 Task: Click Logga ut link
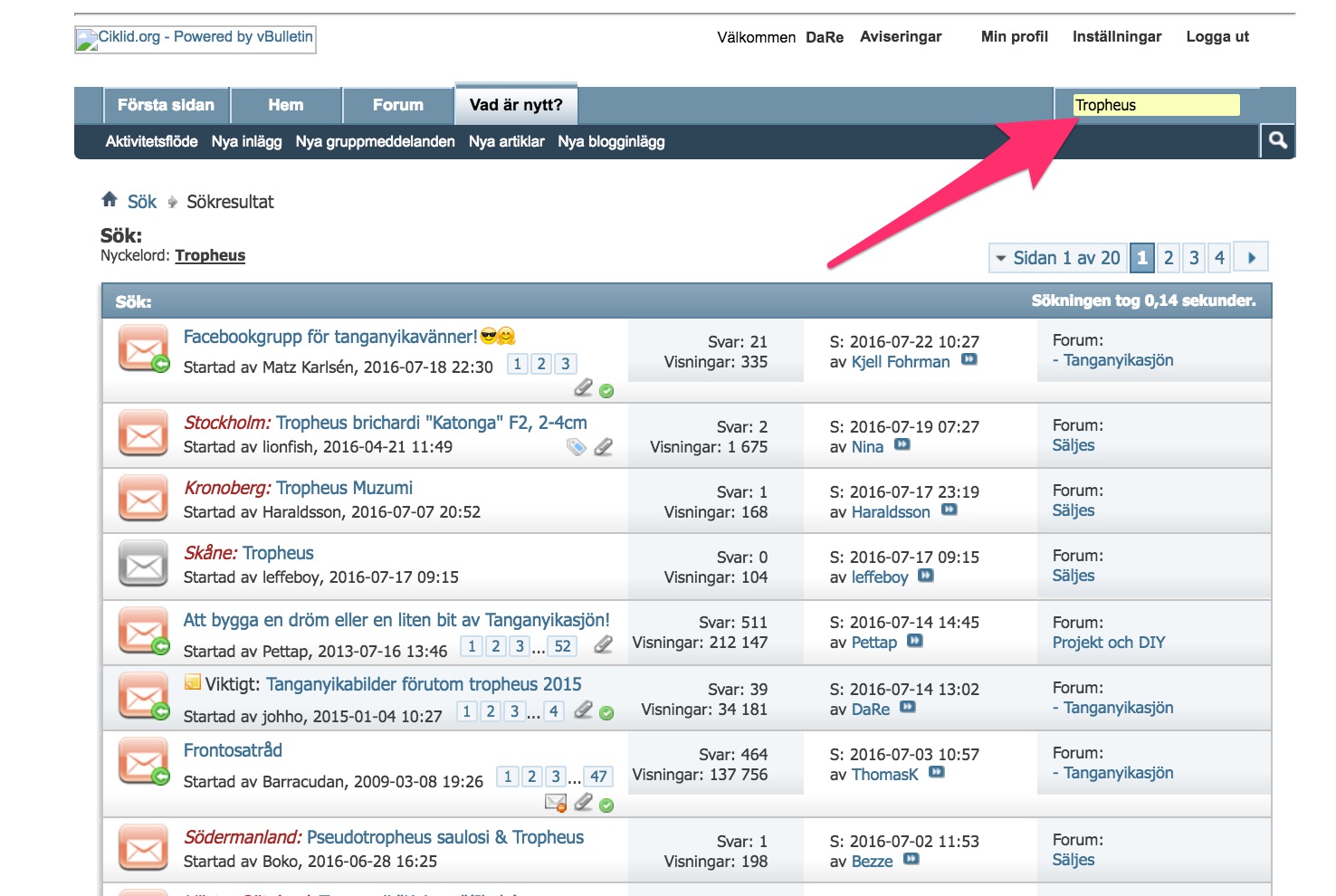tap(1217, 36)
